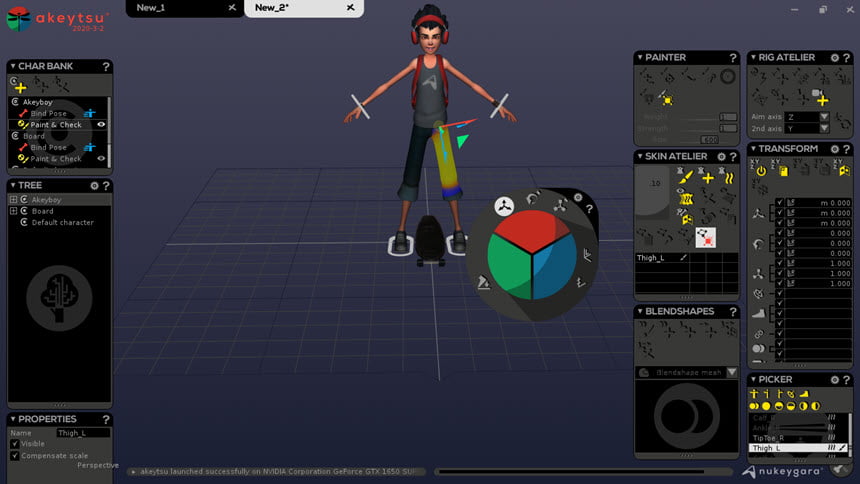This screenshot has width=860, height=484.
Task: Select Thigh_L in Skin Atelier joint list
Action: (650, 257)
